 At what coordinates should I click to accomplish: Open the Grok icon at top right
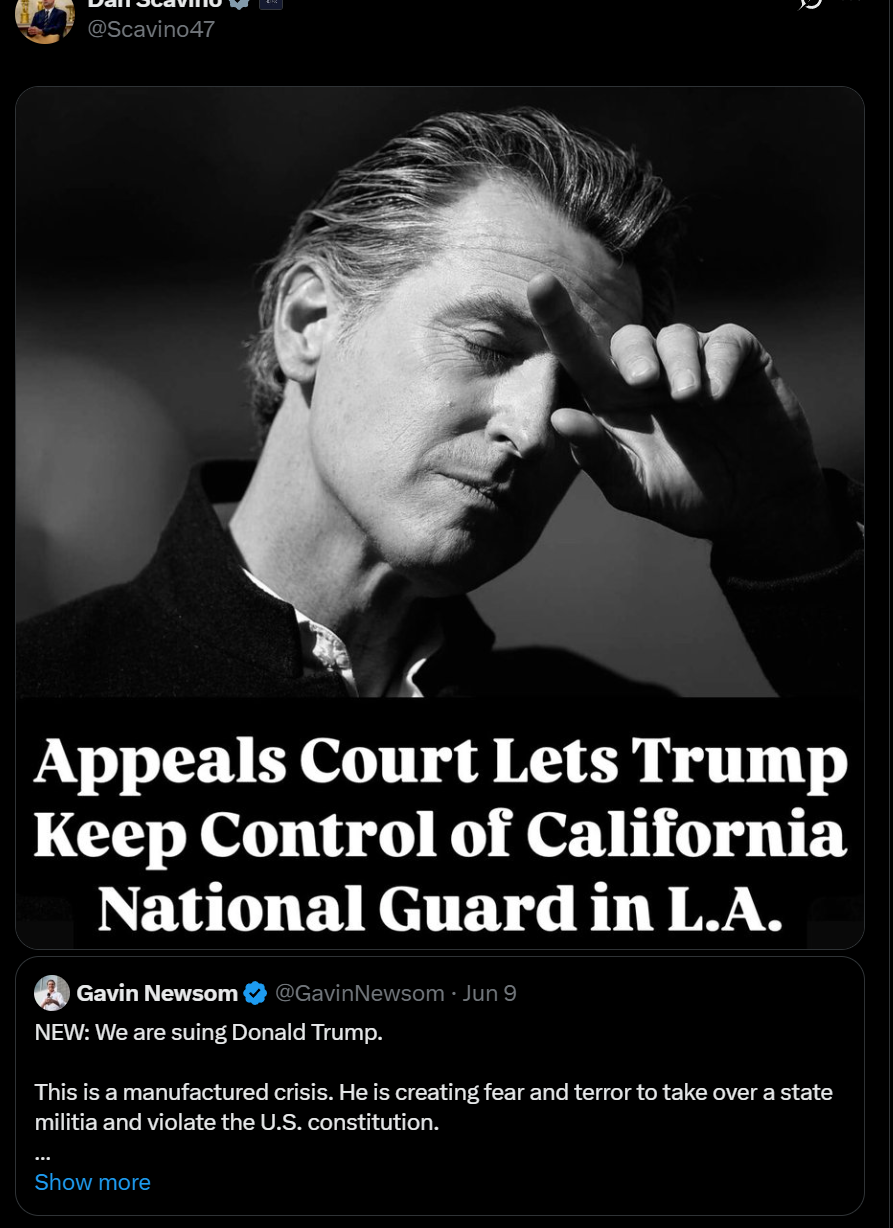810,4
